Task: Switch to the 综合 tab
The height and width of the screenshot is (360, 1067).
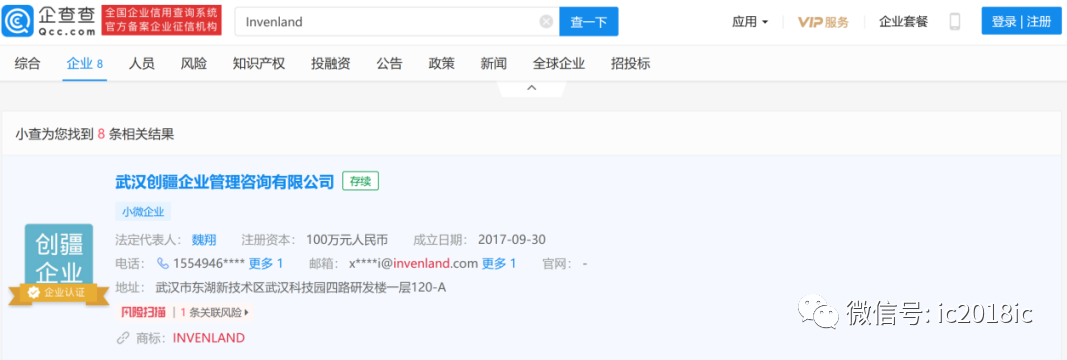Action: pyautogui.click(x=27, y=64)
